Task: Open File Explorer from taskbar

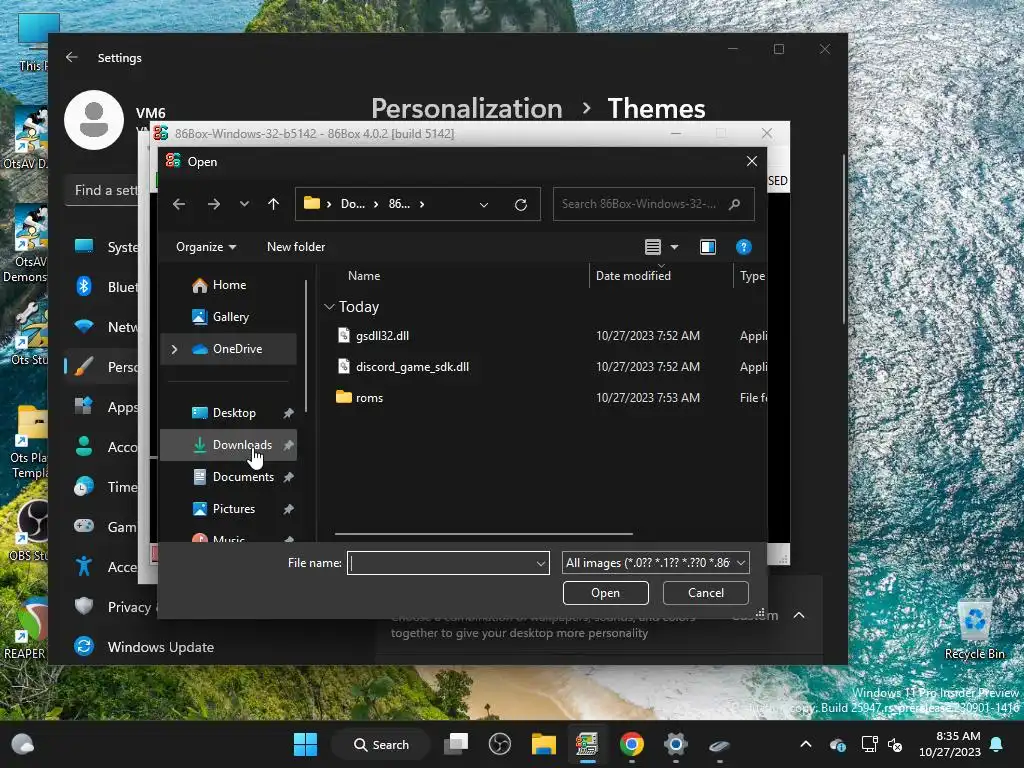Action: tap(543, 744)
